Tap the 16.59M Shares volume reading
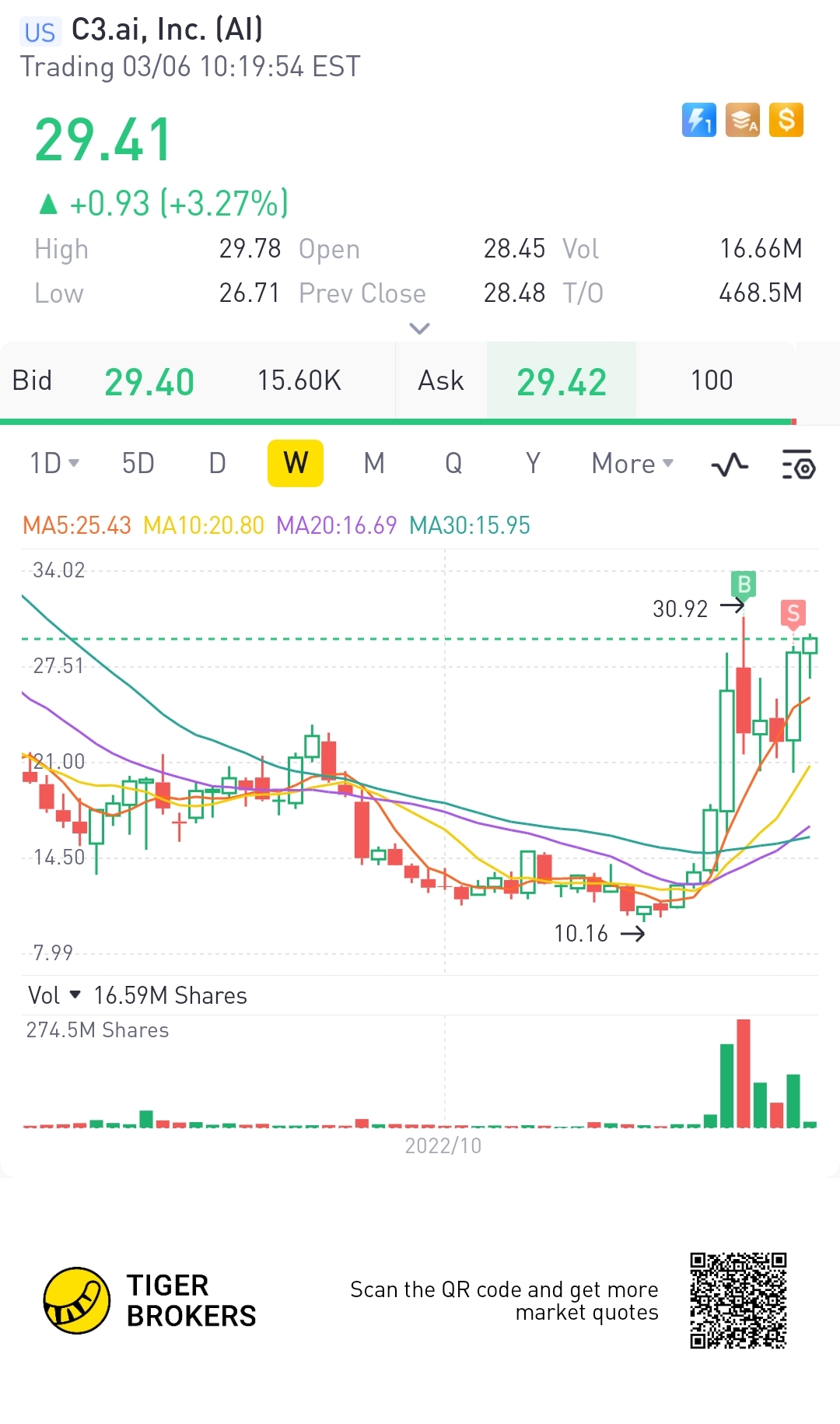This screenshot has height=1424, width=840. pos(170,995)
